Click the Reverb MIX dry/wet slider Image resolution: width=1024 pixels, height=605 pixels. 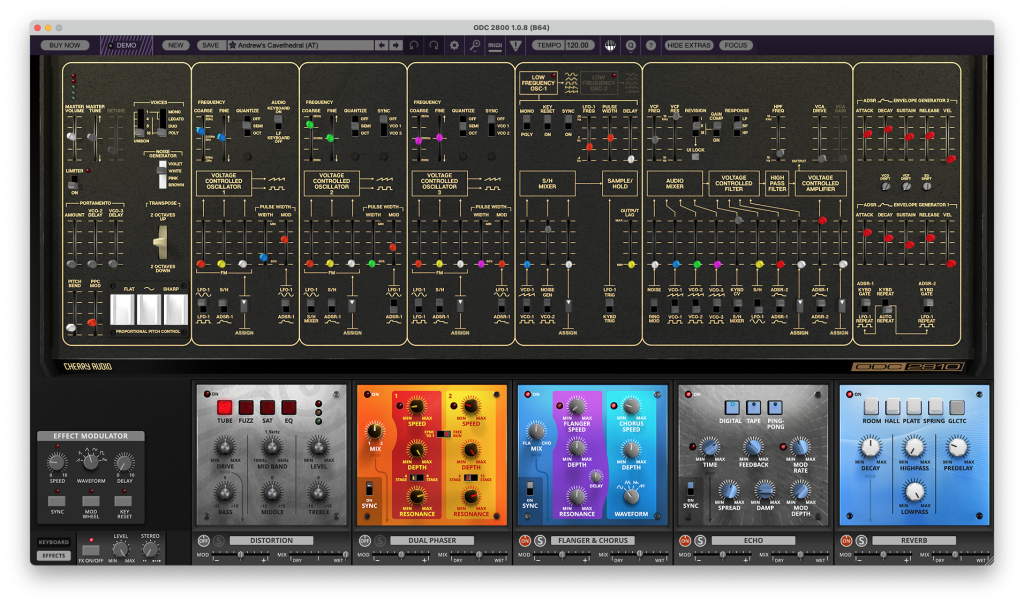[961, 555]
